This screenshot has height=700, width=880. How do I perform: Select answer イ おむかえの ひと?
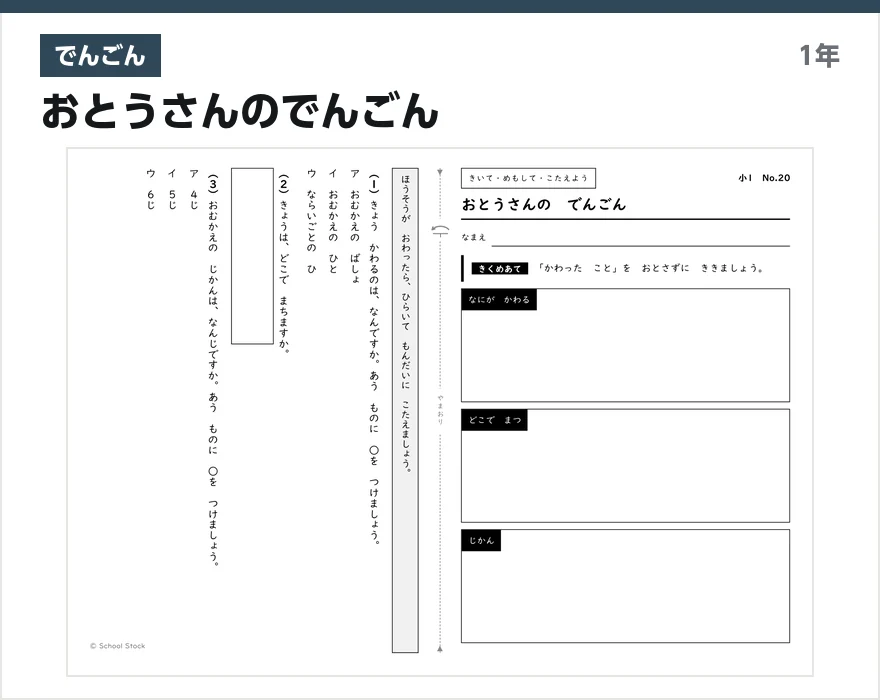click(x=333, y=221)
